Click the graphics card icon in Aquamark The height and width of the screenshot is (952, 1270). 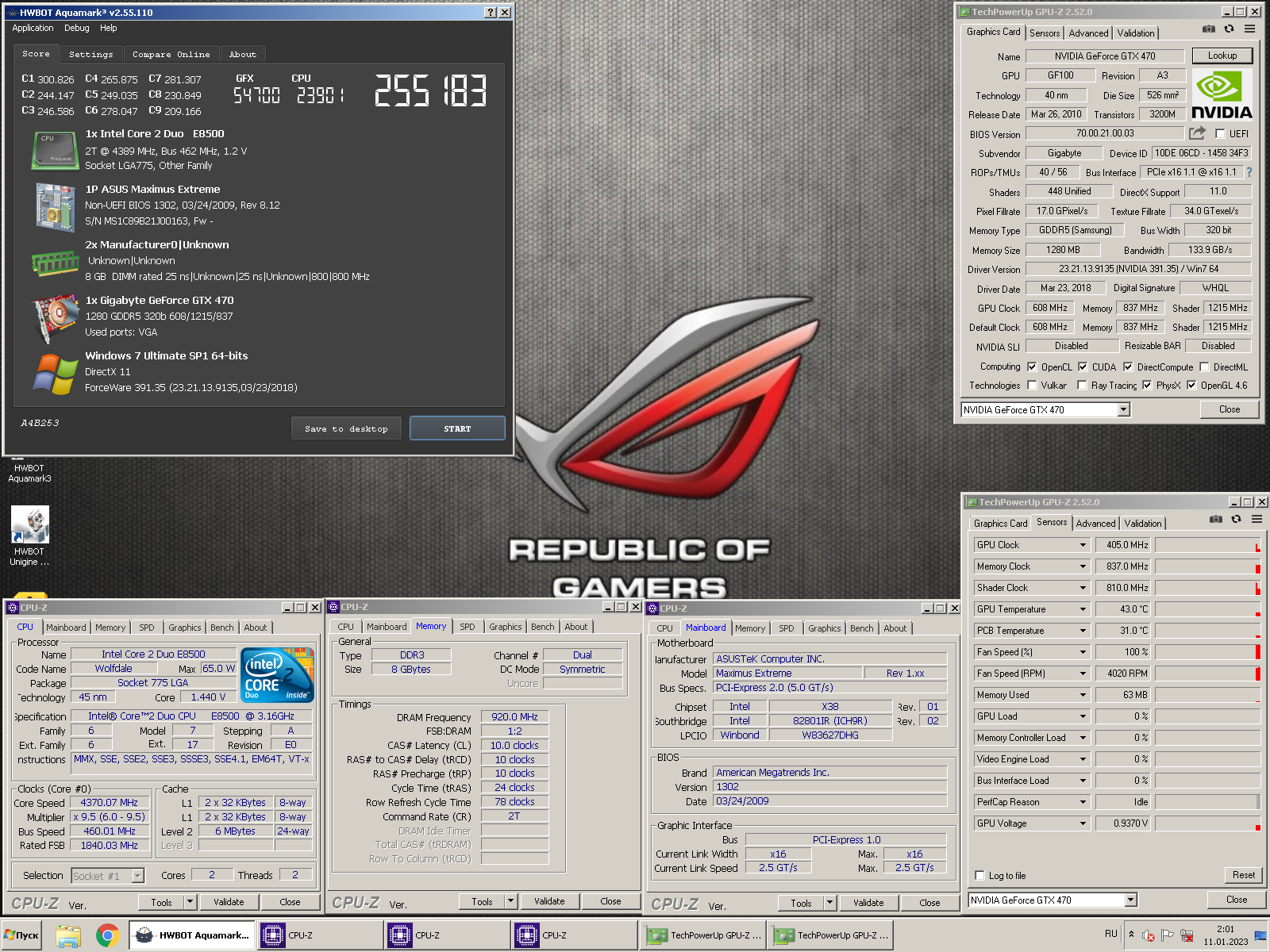click(x=55, y=318)
